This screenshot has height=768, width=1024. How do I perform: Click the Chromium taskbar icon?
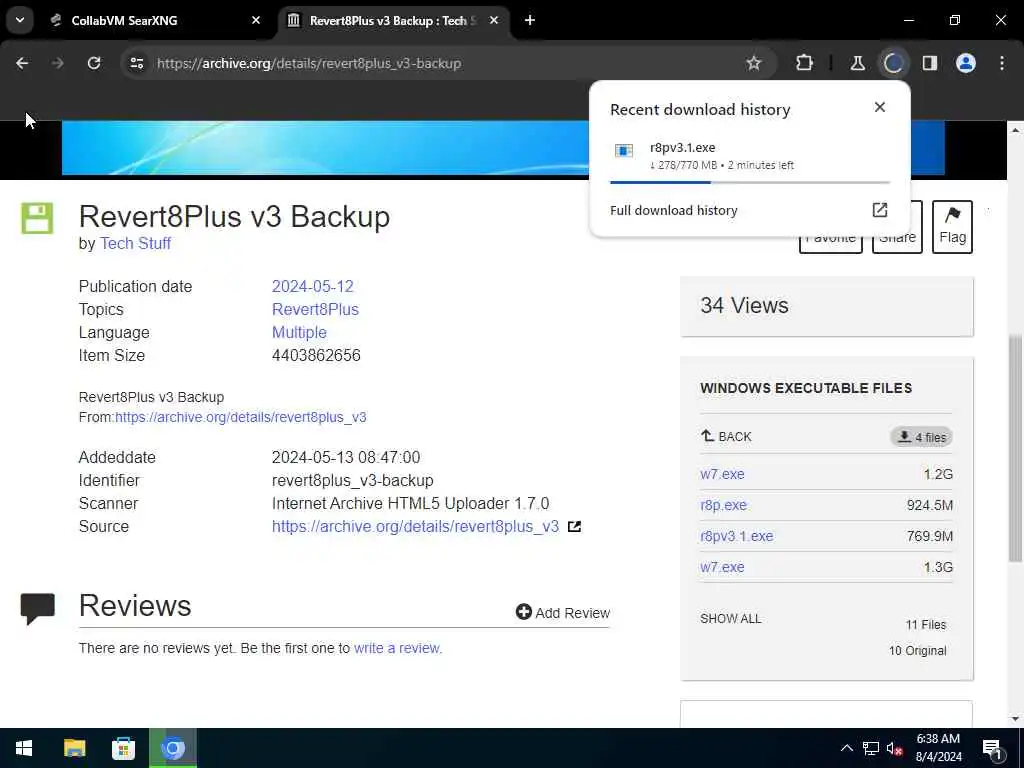[x=173, y=748]
